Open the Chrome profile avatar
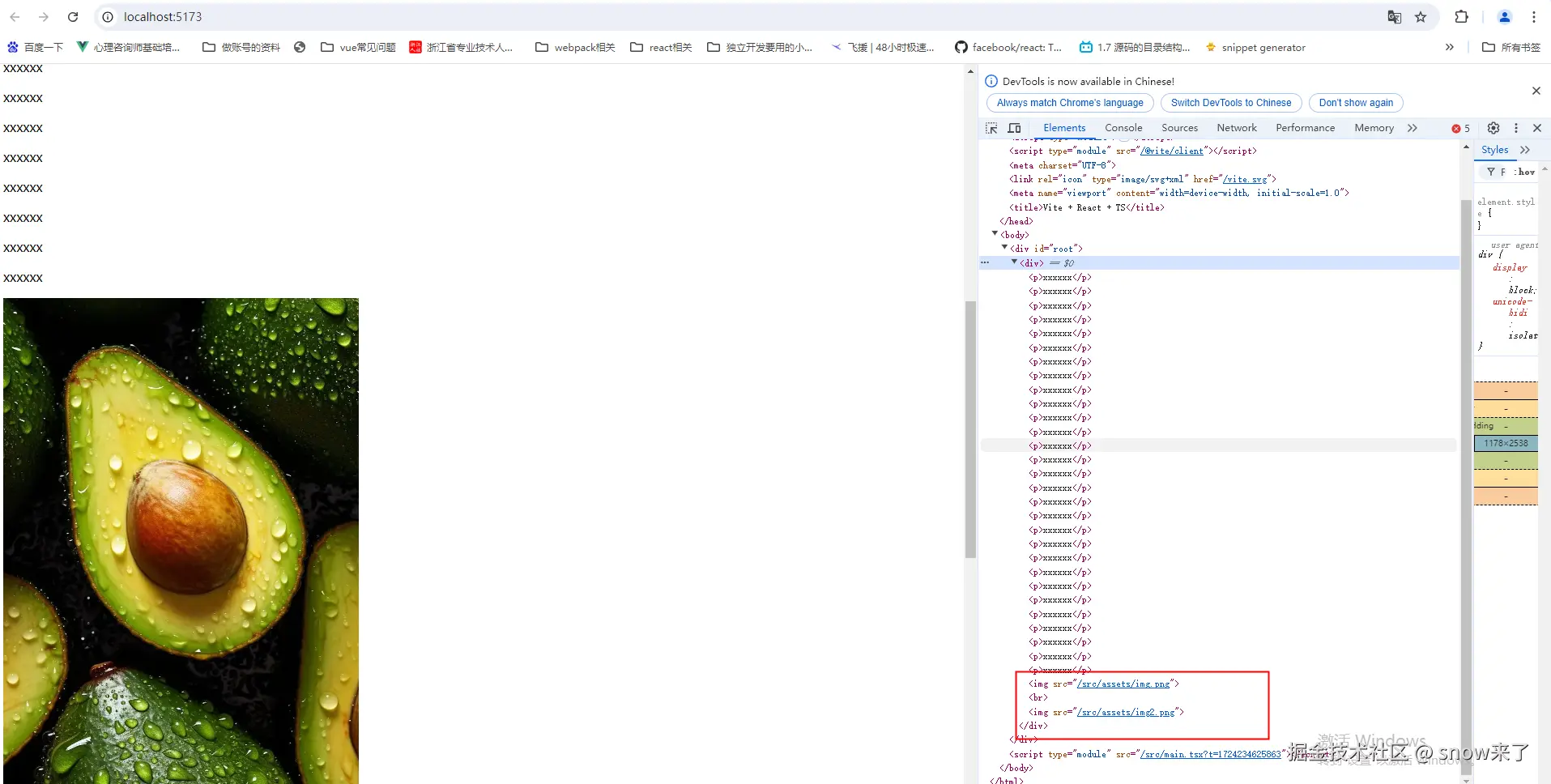The width and height of the screenshot is (1551, 784). [x=1505, y=17]
